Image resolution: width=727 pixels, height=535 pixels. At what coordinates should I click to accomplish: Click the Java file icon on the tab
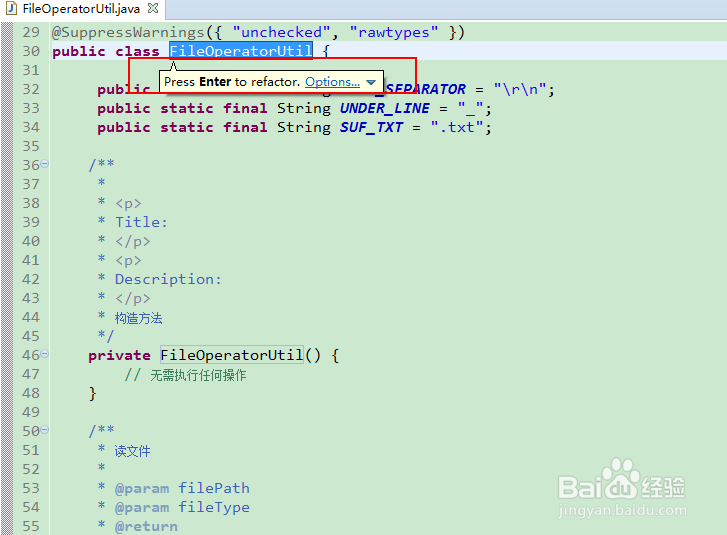[12, 8]
